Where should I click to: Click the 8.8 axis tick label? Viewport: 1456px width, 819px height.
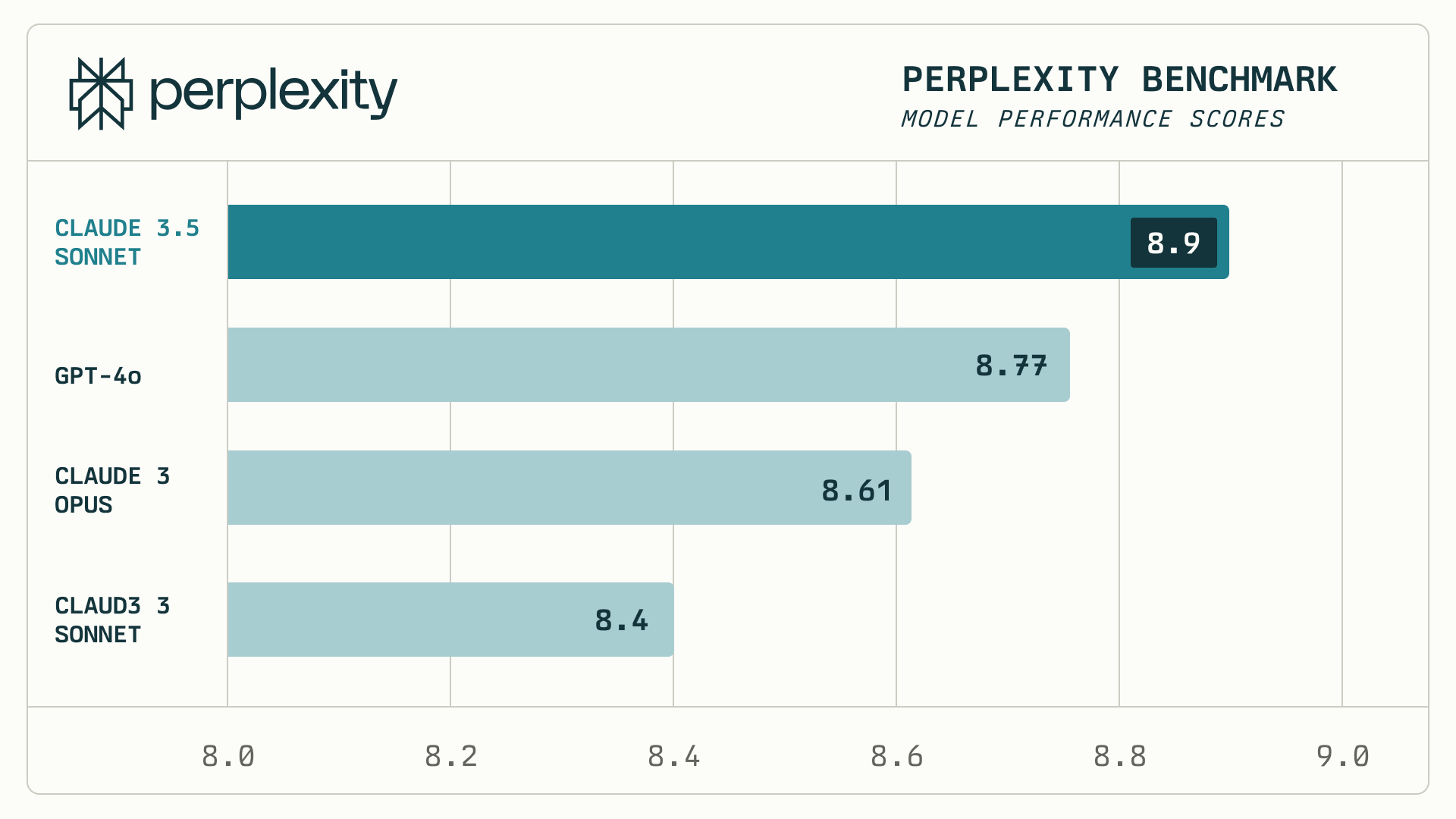1119,756
